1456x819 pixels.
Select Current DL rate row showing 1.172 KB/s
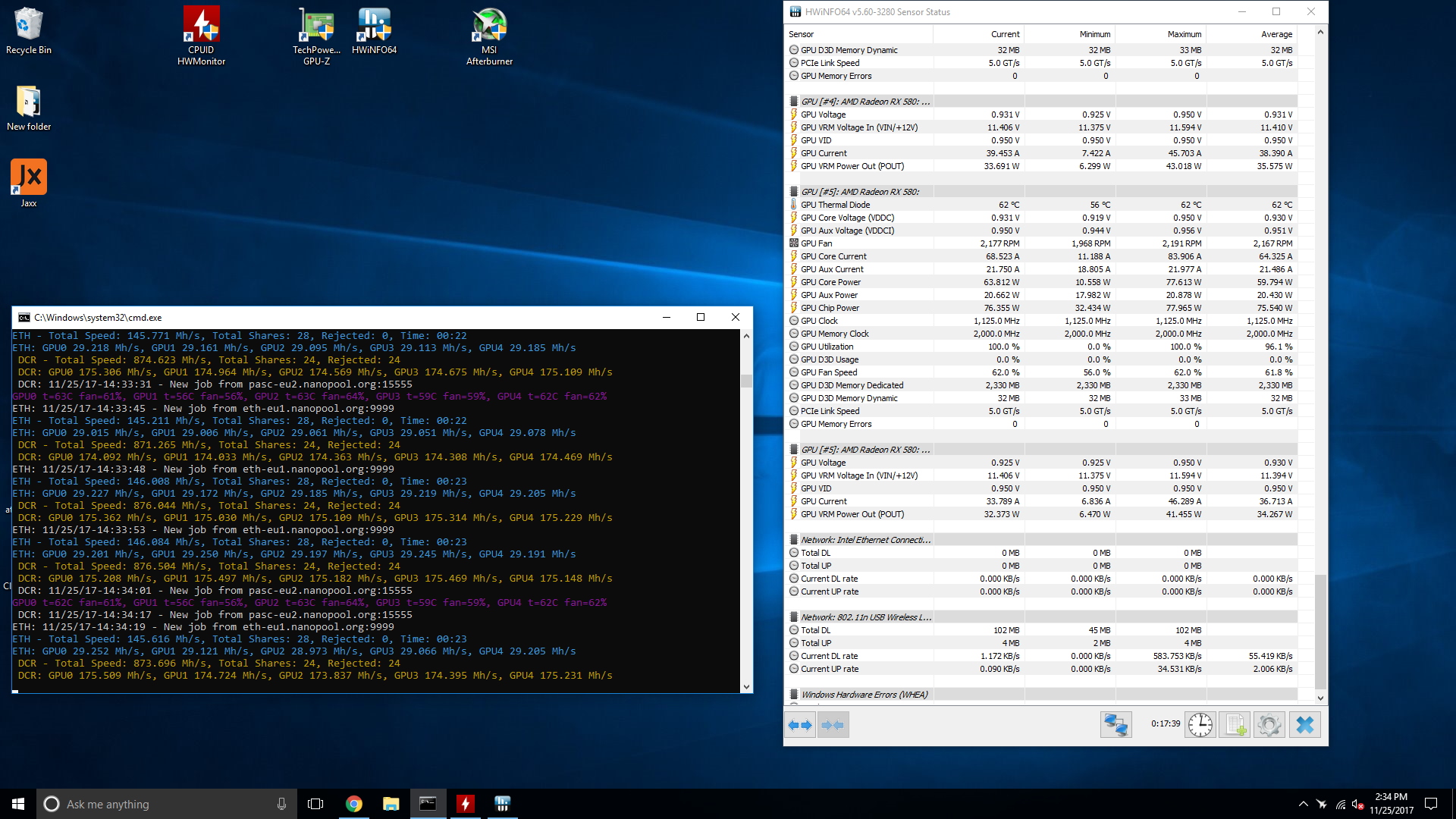tap(1040, 656)
